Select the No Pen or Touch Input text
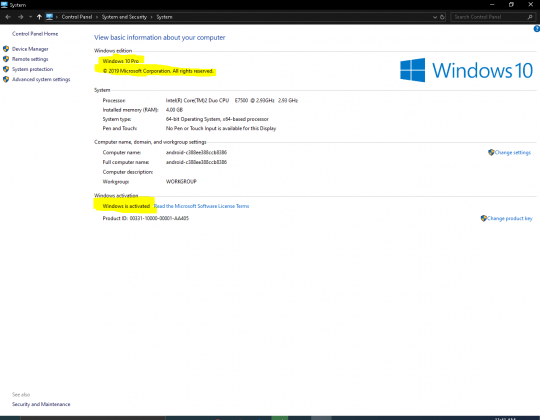The image size is (540, 420). click(221, 128)
